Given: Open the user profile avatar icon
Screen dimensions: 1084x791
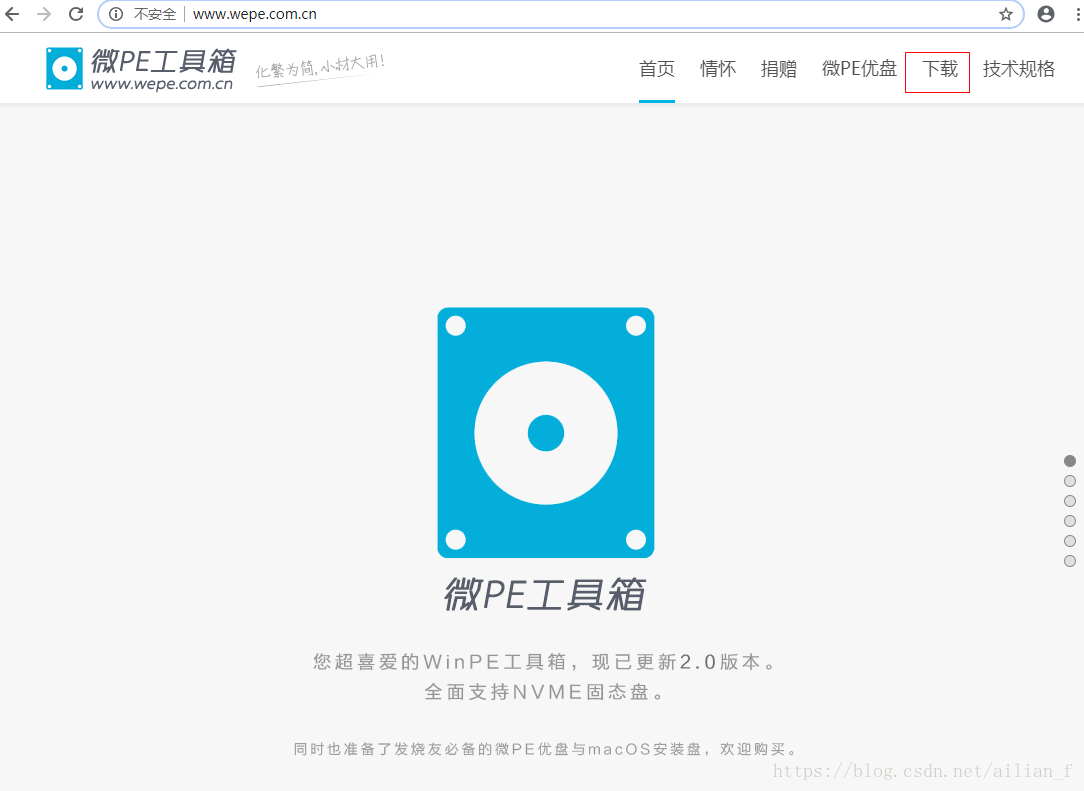Looking at the screenshot, I should (x=1046, y=14).
